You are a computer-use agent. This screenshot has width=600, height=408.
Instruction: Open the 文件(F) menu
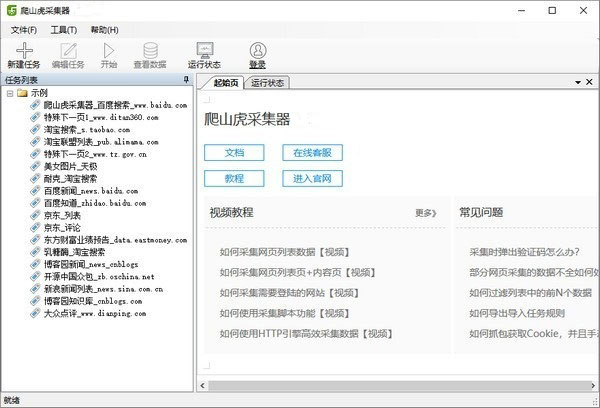click(x=24, y=30)
